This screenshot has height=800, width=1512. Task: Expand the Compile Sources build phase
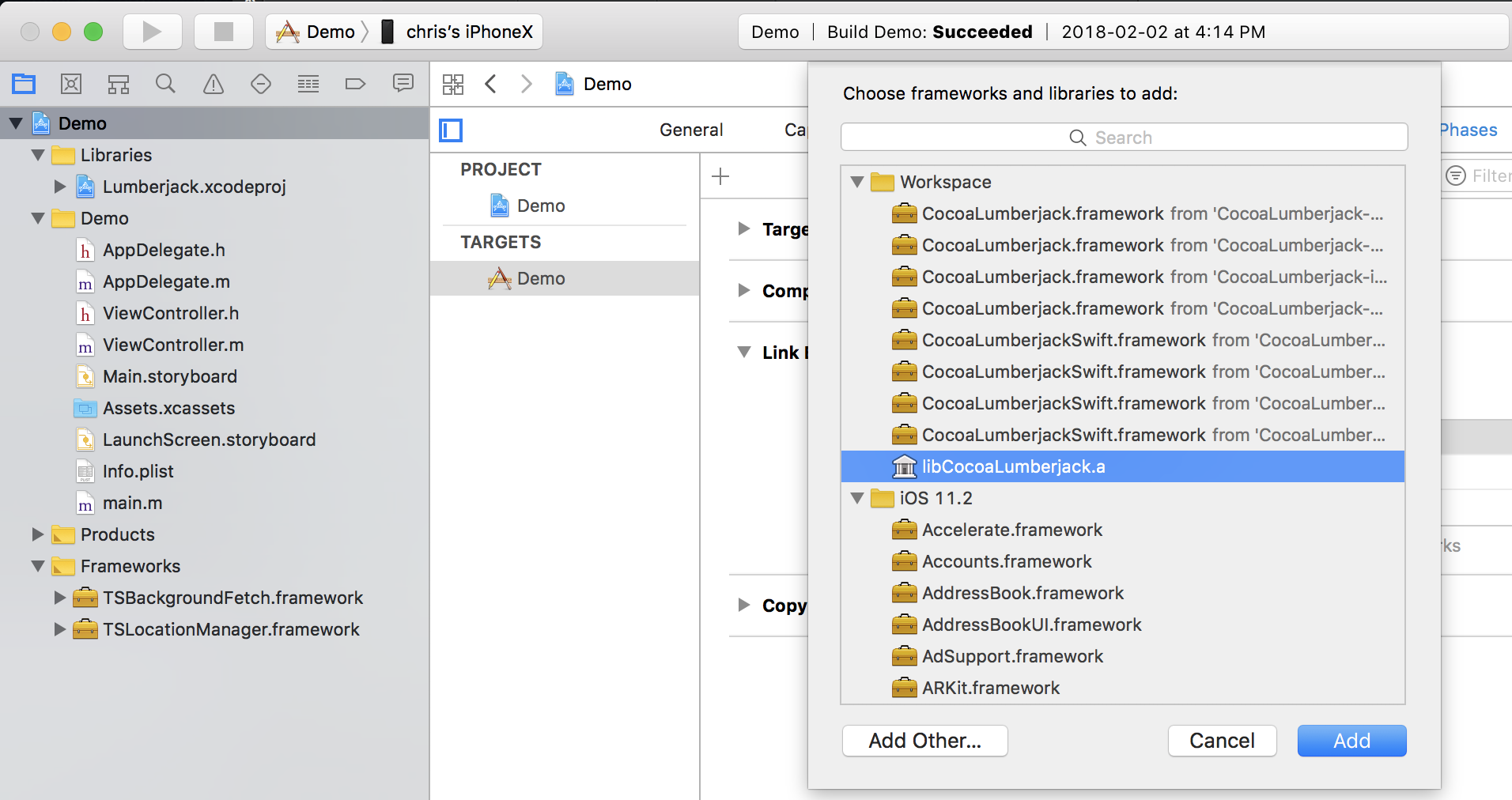point(744,290)
